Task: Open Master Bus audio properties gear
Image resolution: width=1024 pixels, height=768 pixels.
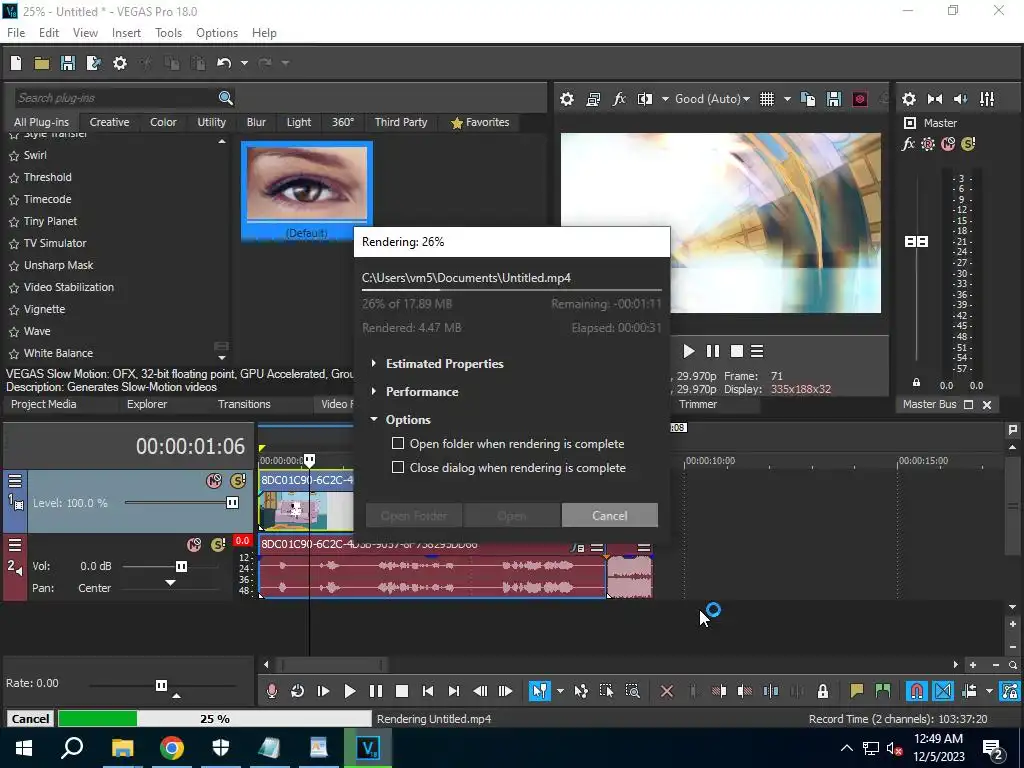Action: point(909,99)
